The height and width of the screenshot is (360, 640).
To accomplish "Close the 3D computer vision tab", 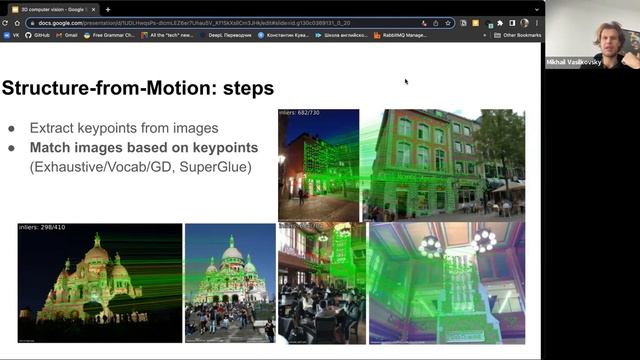I will pos(93,9).
